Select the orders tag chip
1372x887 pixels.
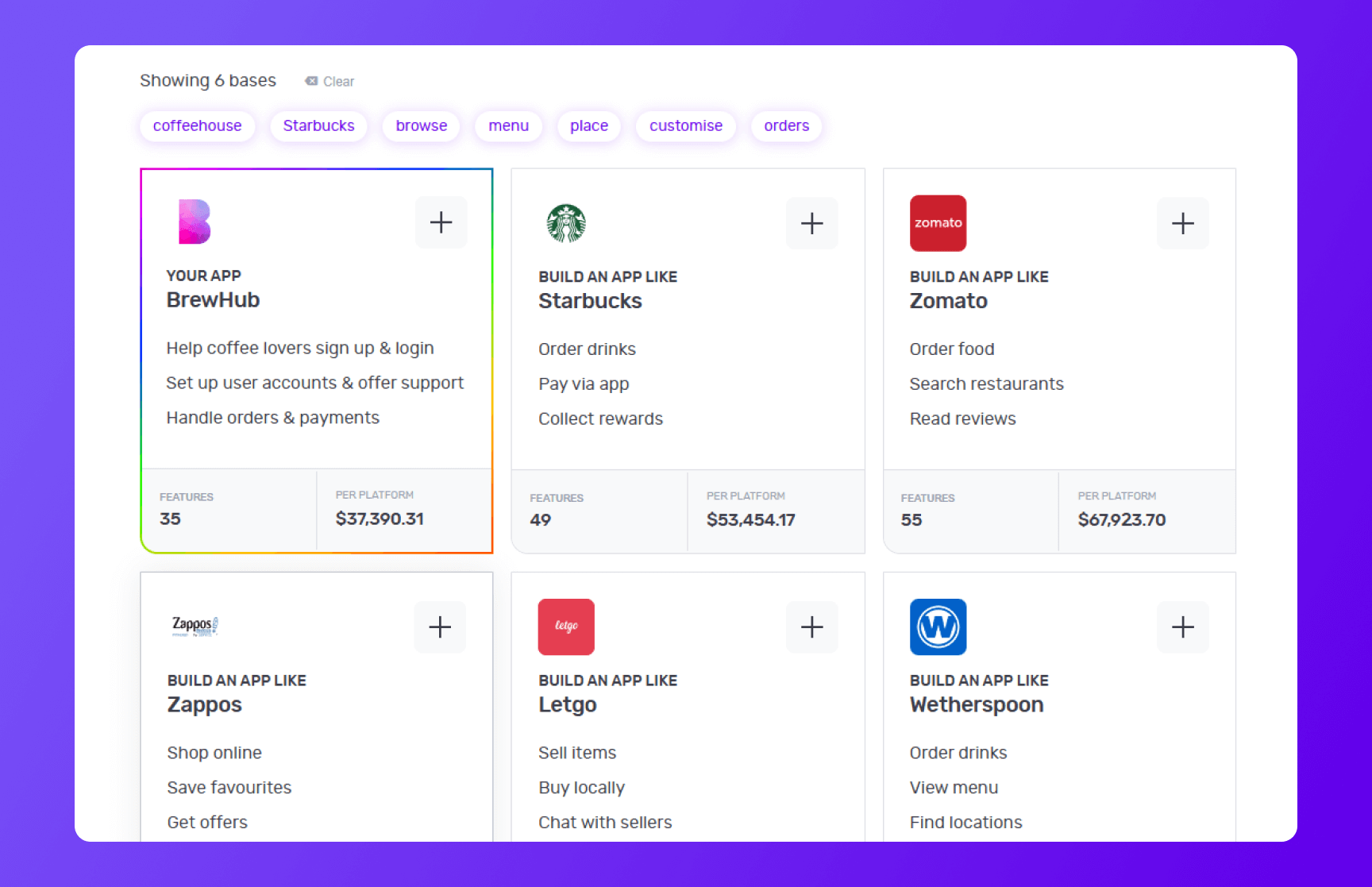pyautogui.click(x=787, y=125)
